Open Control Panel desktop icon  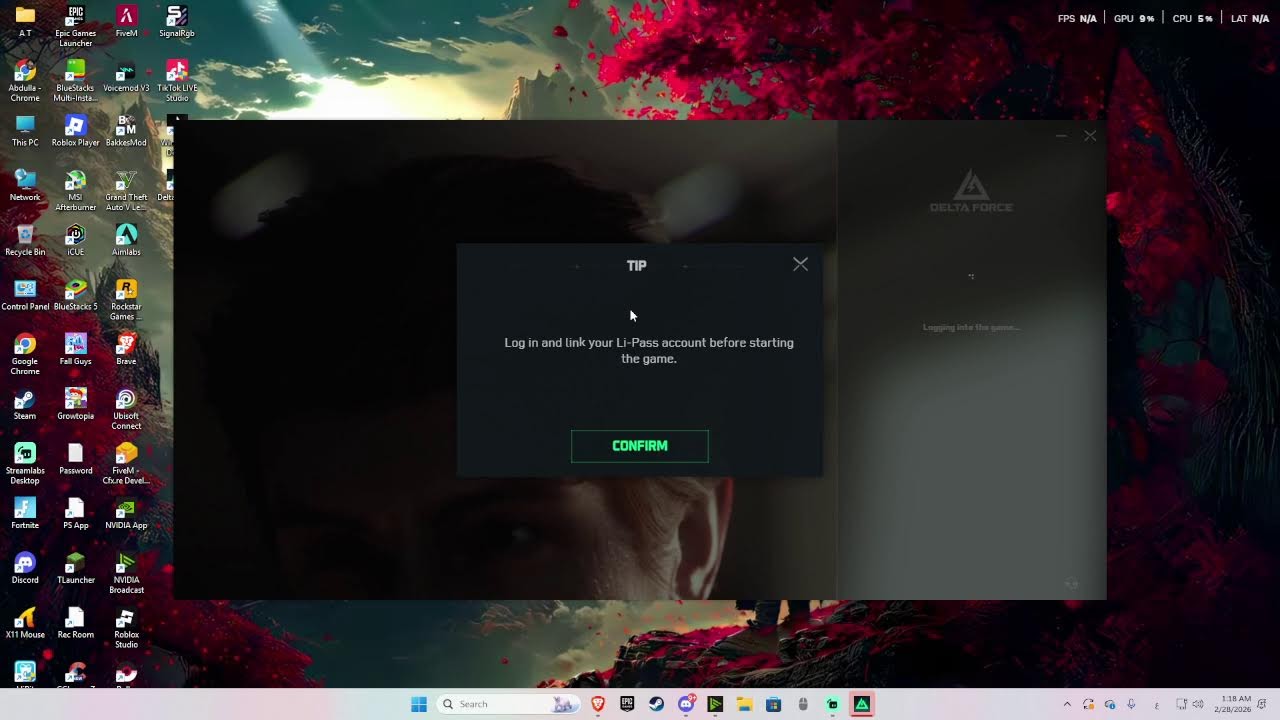[25, 294]
